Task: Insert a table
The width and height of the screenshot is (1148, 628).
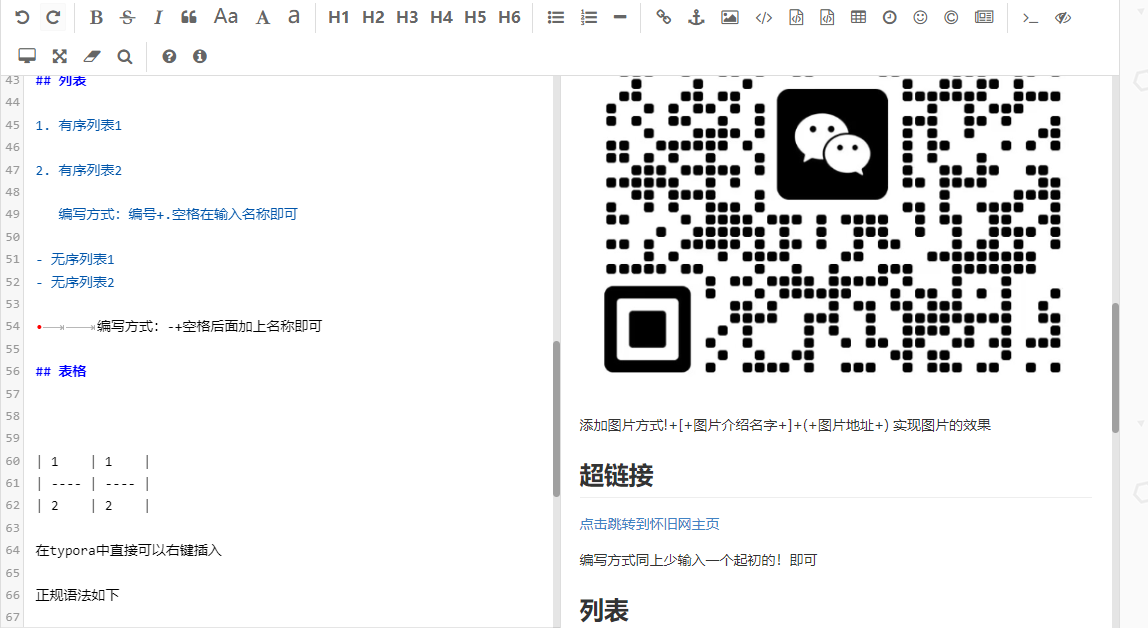Action: [x=859, y=17]
